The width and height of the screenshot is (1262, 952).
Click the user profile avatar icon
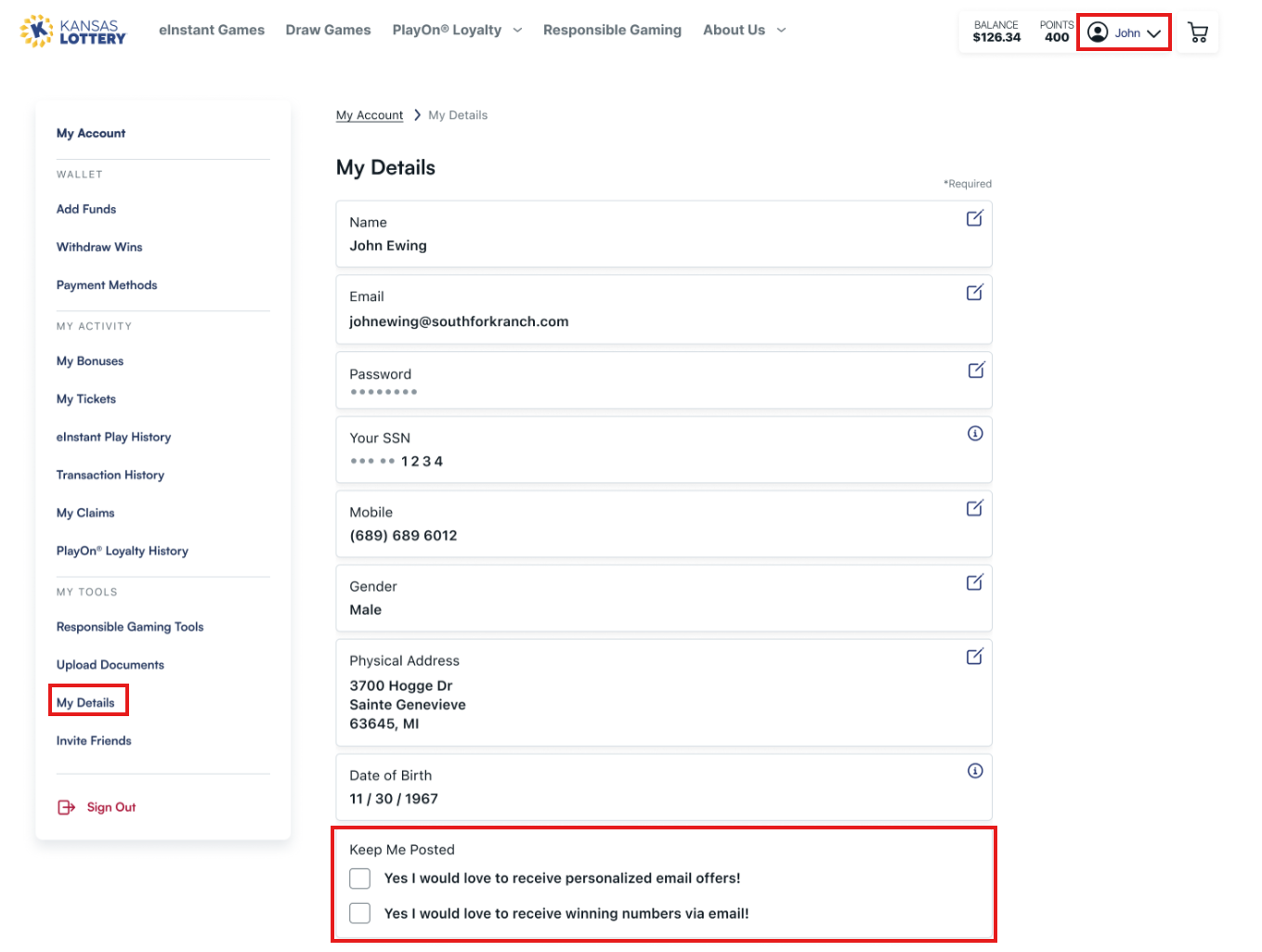point(1098,33)
